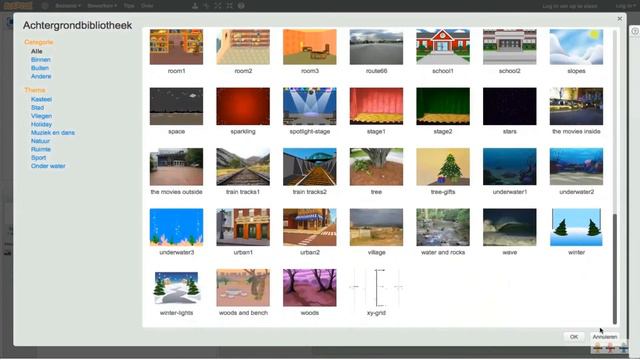The height and width of the screenshot is (360, 640).
Task: Open the Ruimte theme
Action: (x=41, y=149)
